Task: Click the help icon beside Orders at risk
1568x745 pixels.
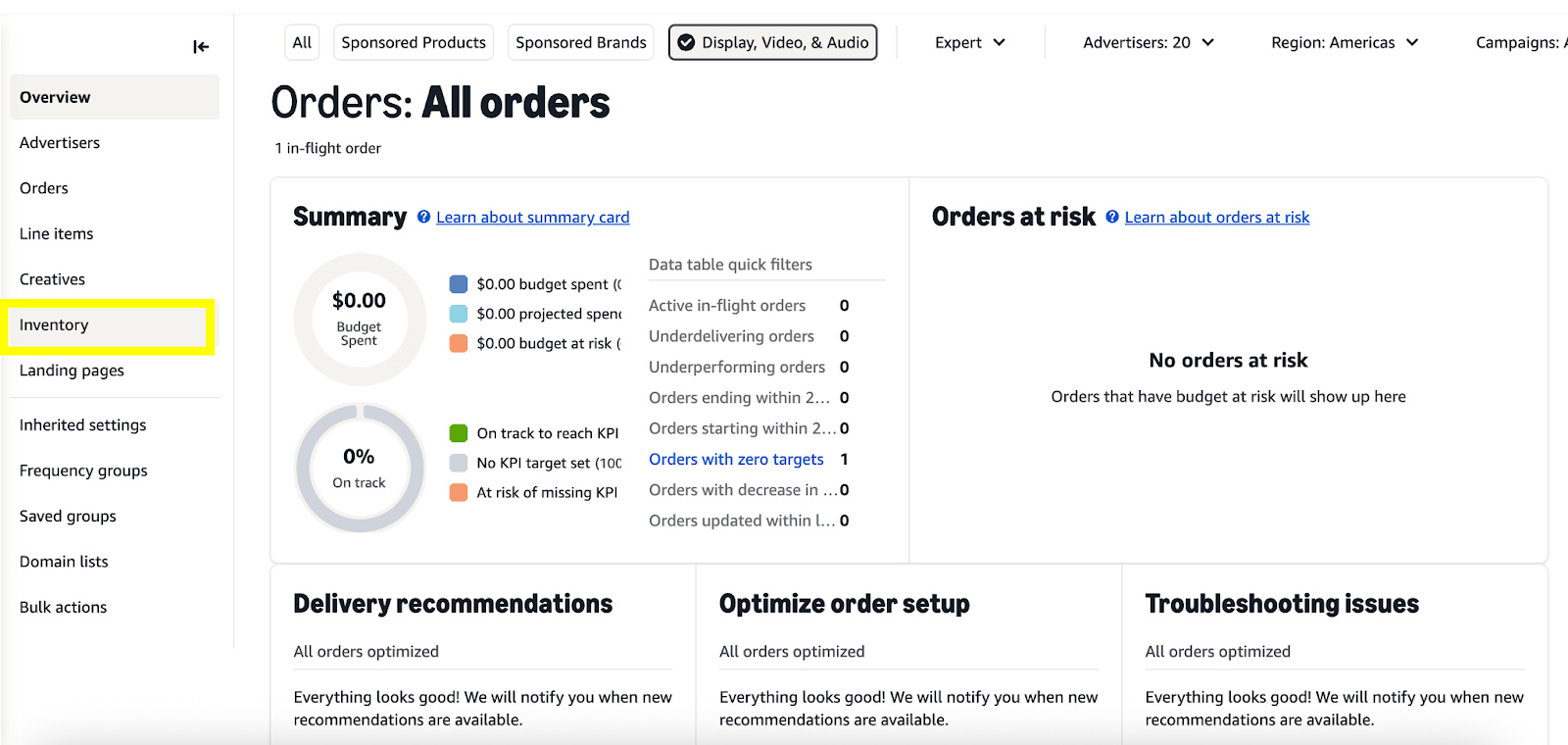Action: click(1112, 217)
